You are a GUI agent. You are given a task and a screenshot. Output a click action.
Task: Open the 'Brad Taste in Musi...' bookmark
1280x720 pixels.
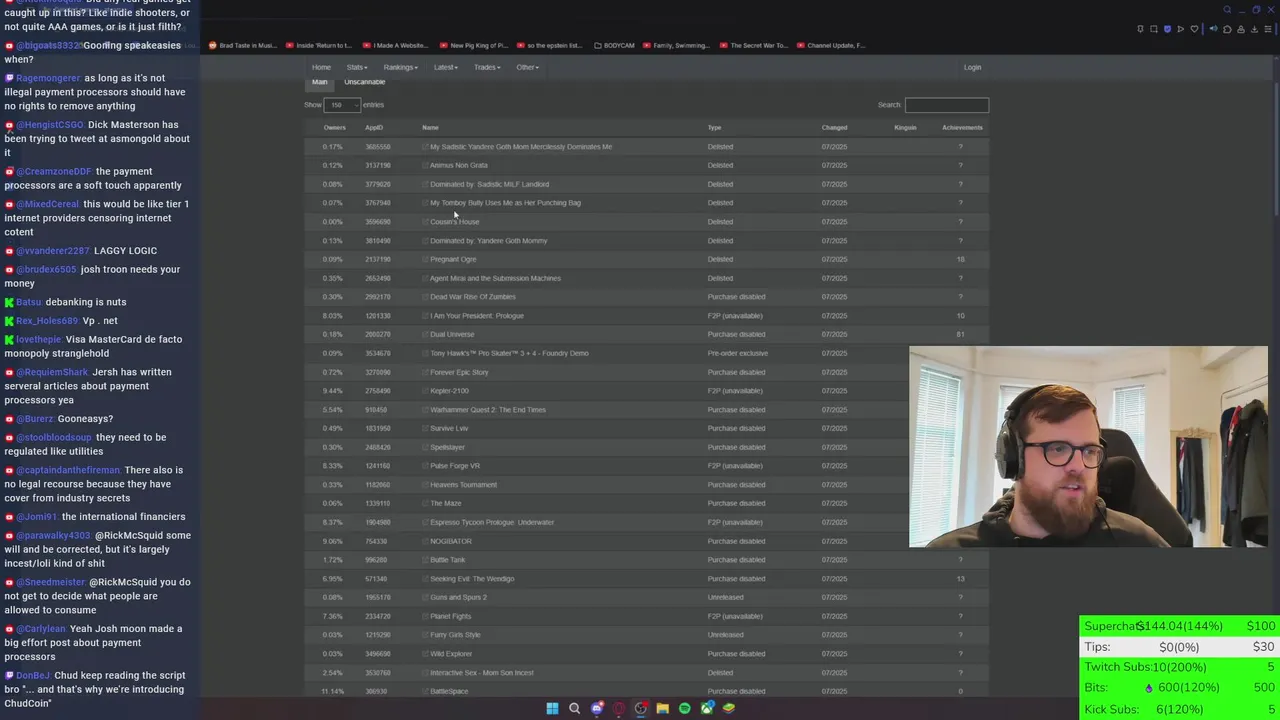[243, 45]
